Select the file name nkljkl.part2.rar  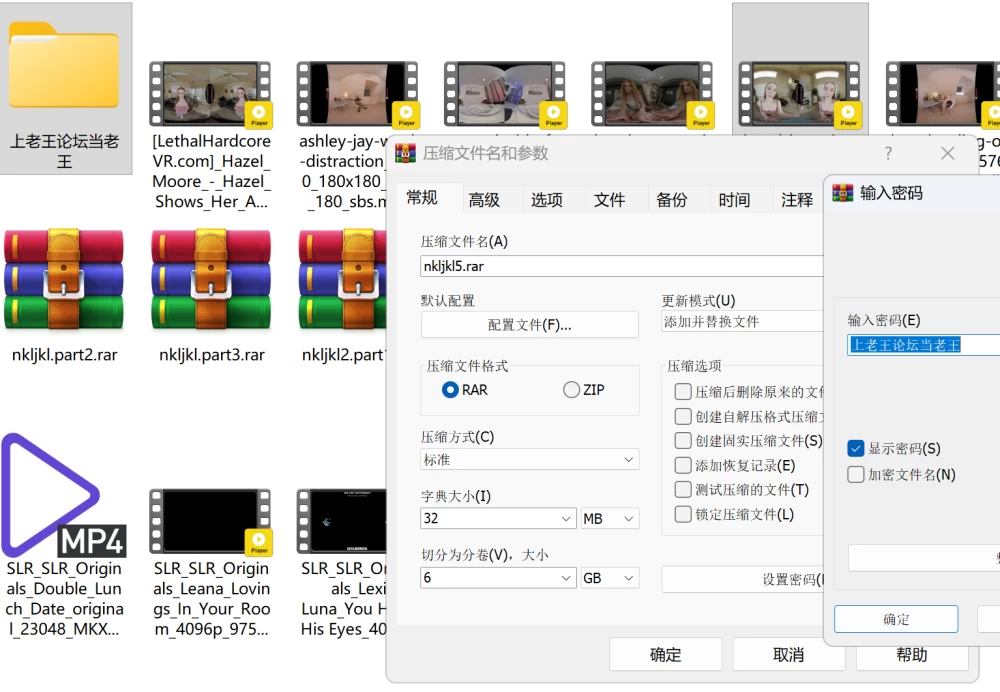point(64,355)
